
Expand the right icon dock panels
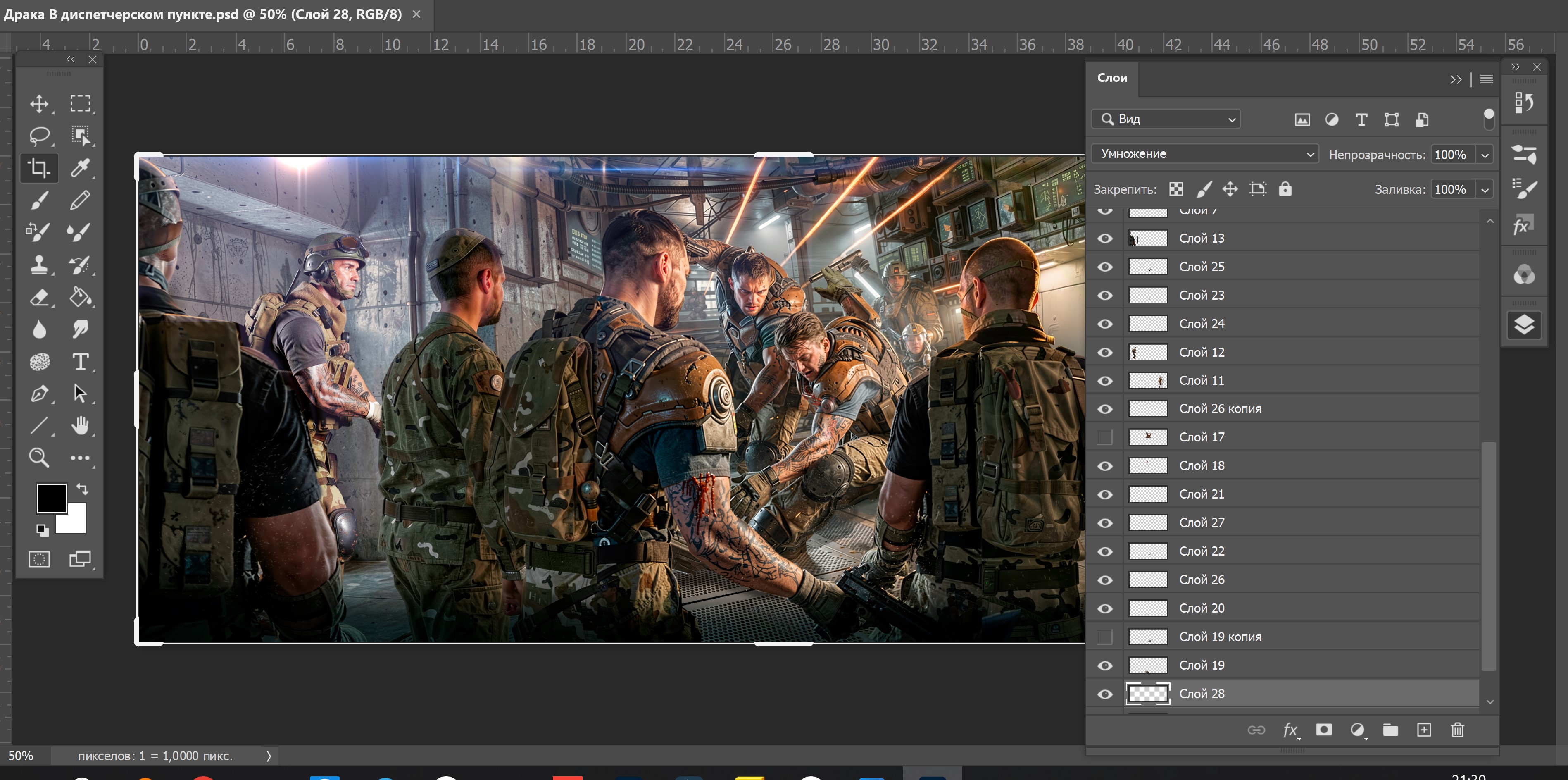(1515, 67)
